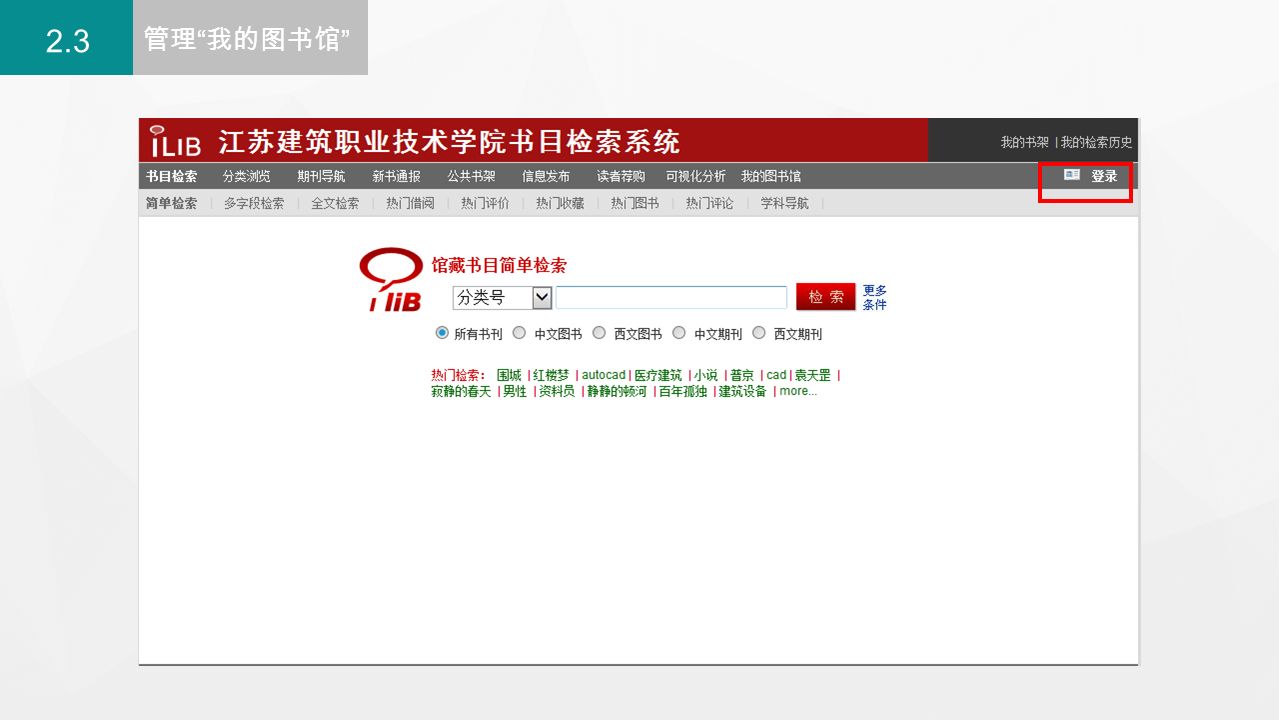Image resolution: width=1279 pixels, height=720 pixels.
Task: Click the hot search term 寂静的春天
Action: coord(461,392)
